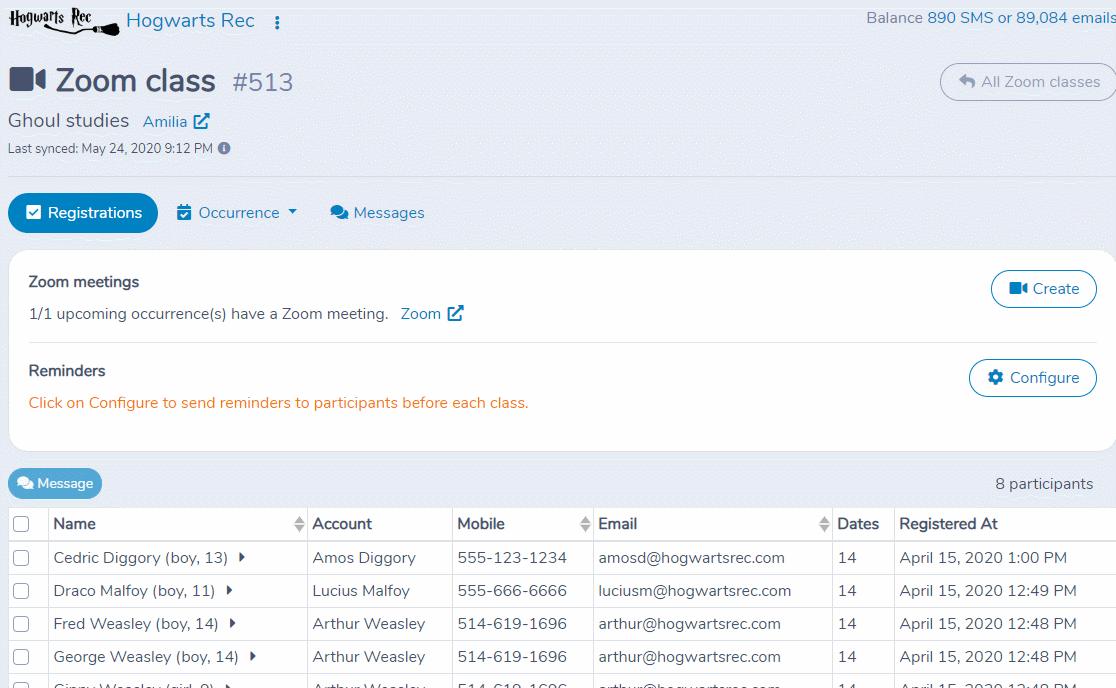This screenshot has height=688, width=1116.
Task: Click the Hogwarts Rec broomstick logo
Action: pos(63,21)
